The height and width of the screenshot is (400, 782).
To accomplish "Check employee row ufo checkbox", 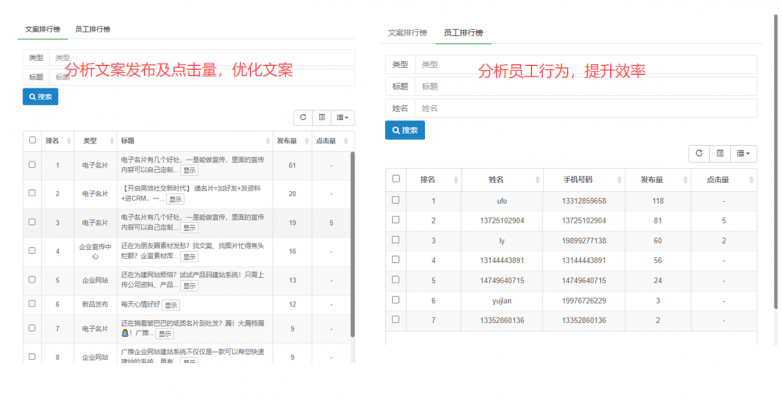I will click(x=396, y=200).
